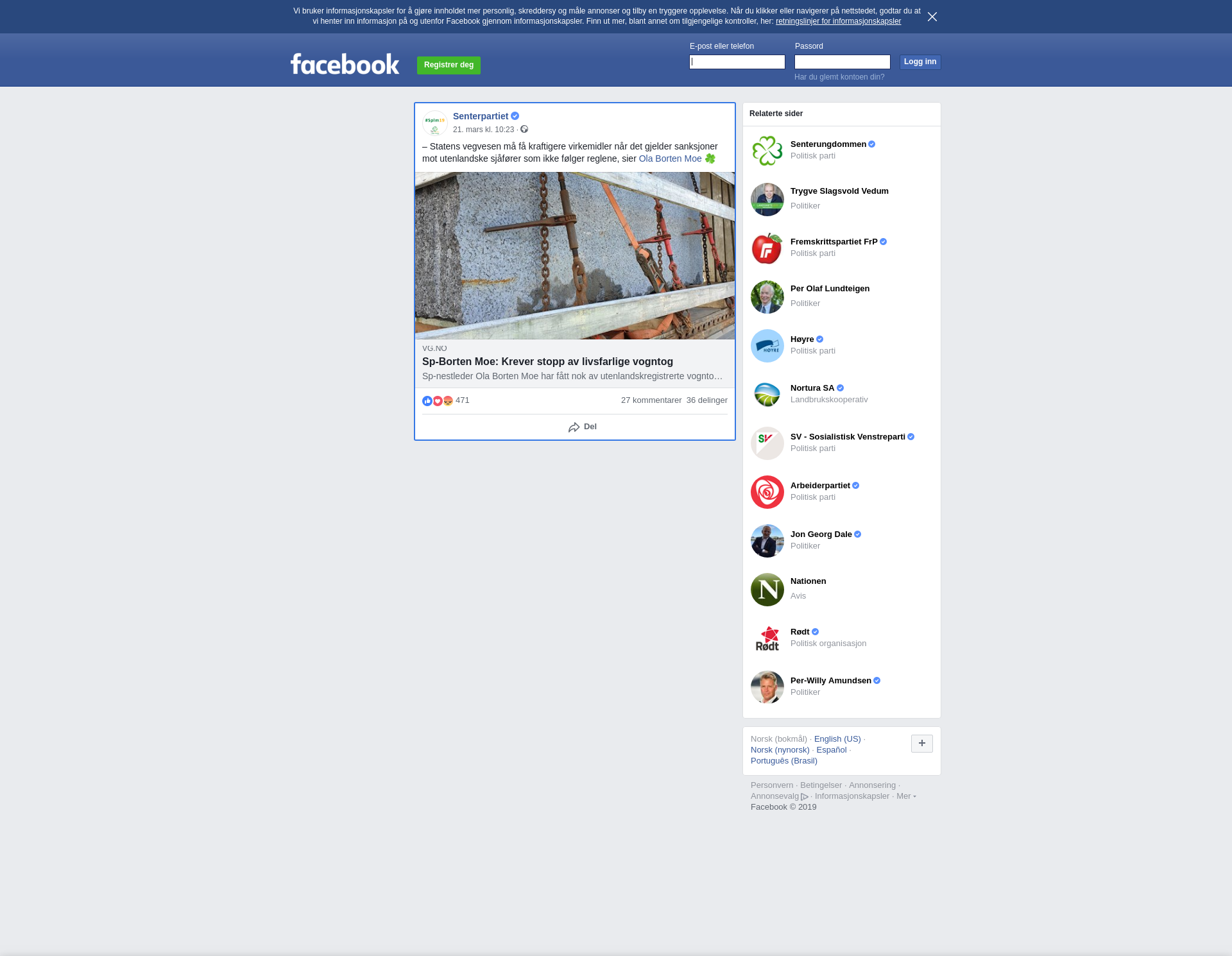Image resolution: width=1232 pixels, height=956 pixels.
Task: Click the heart reaction icon
Action: click(x=438, y=401)
